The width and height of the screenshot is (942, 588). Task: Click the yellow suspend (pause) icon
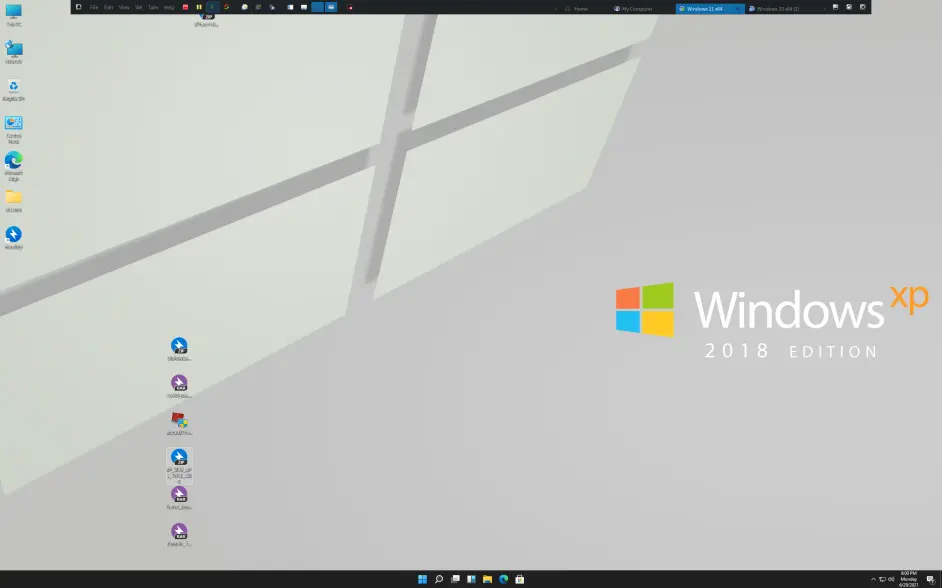[x=199, y=7]
